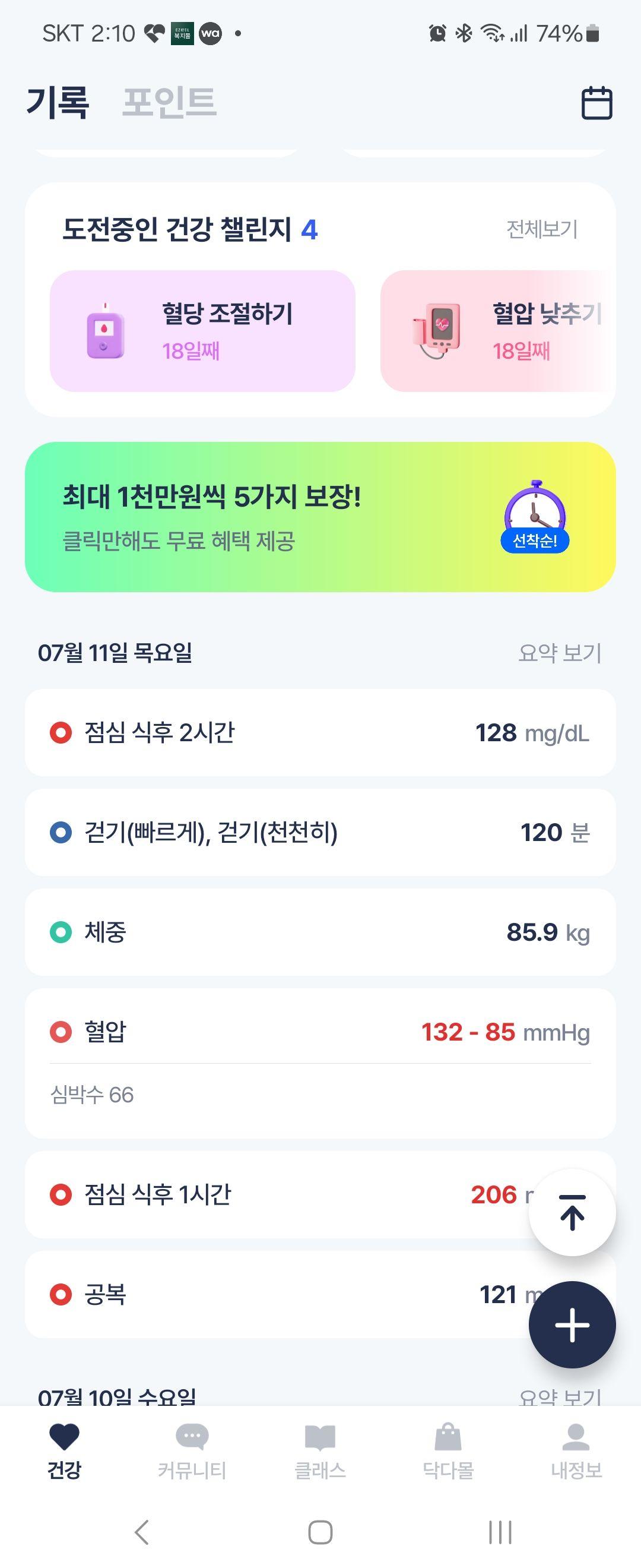The width and height of the screenshot is (641, 1568).
Task: Switch to the 포인트 tab
Action: (170, 102)
